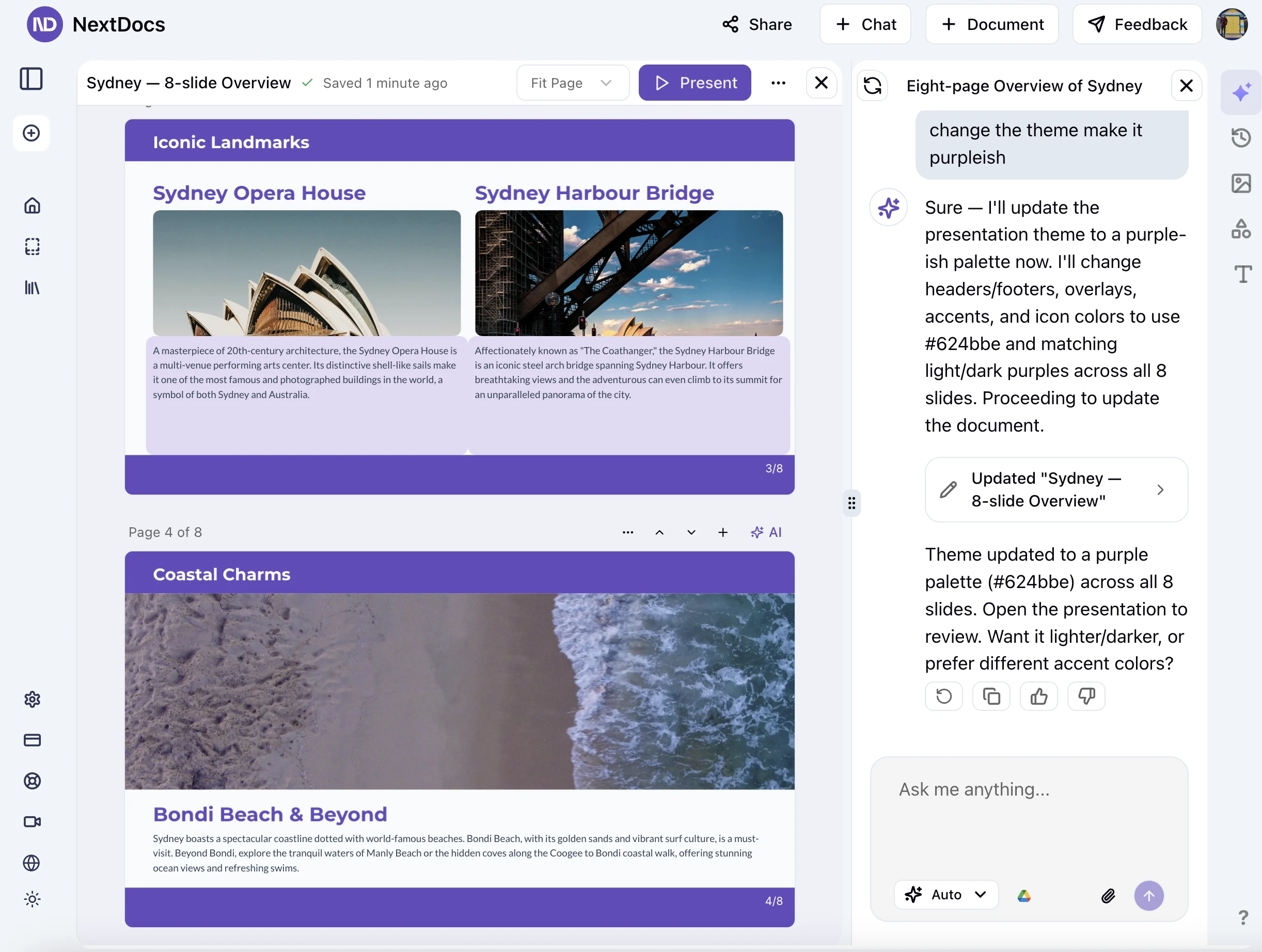Toggle the left sidebar panel visibility
Screen dimensions: 1262x952
pyautogui.click(x=31, y=80)
